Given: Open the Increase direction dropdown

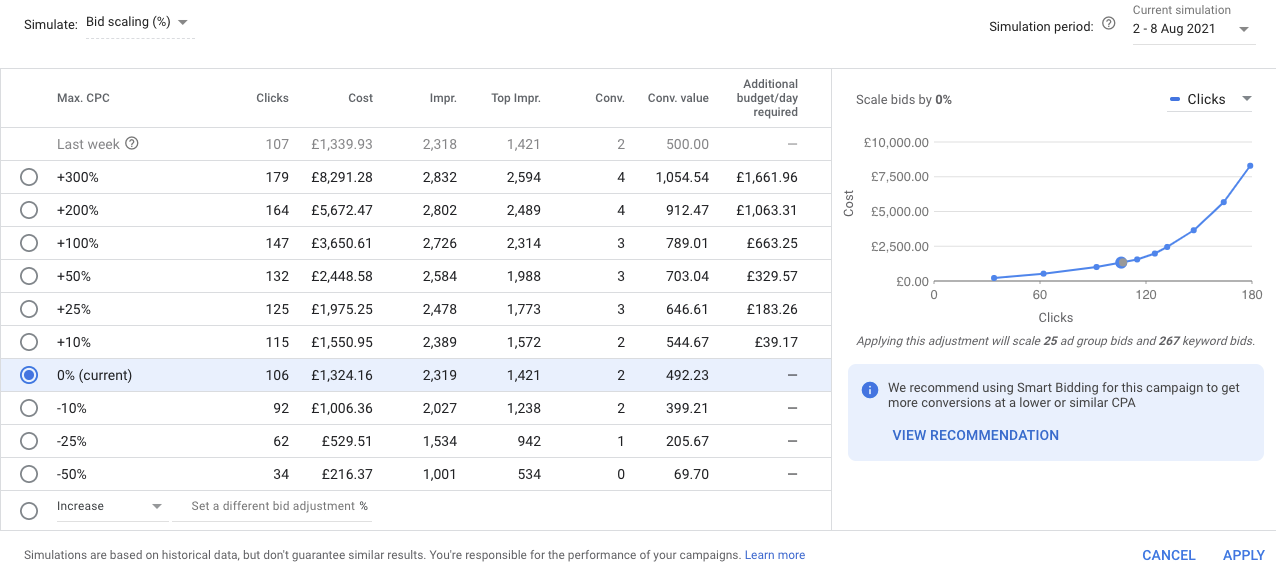Looking at the screenshot, I should click(x=110, y=507).
